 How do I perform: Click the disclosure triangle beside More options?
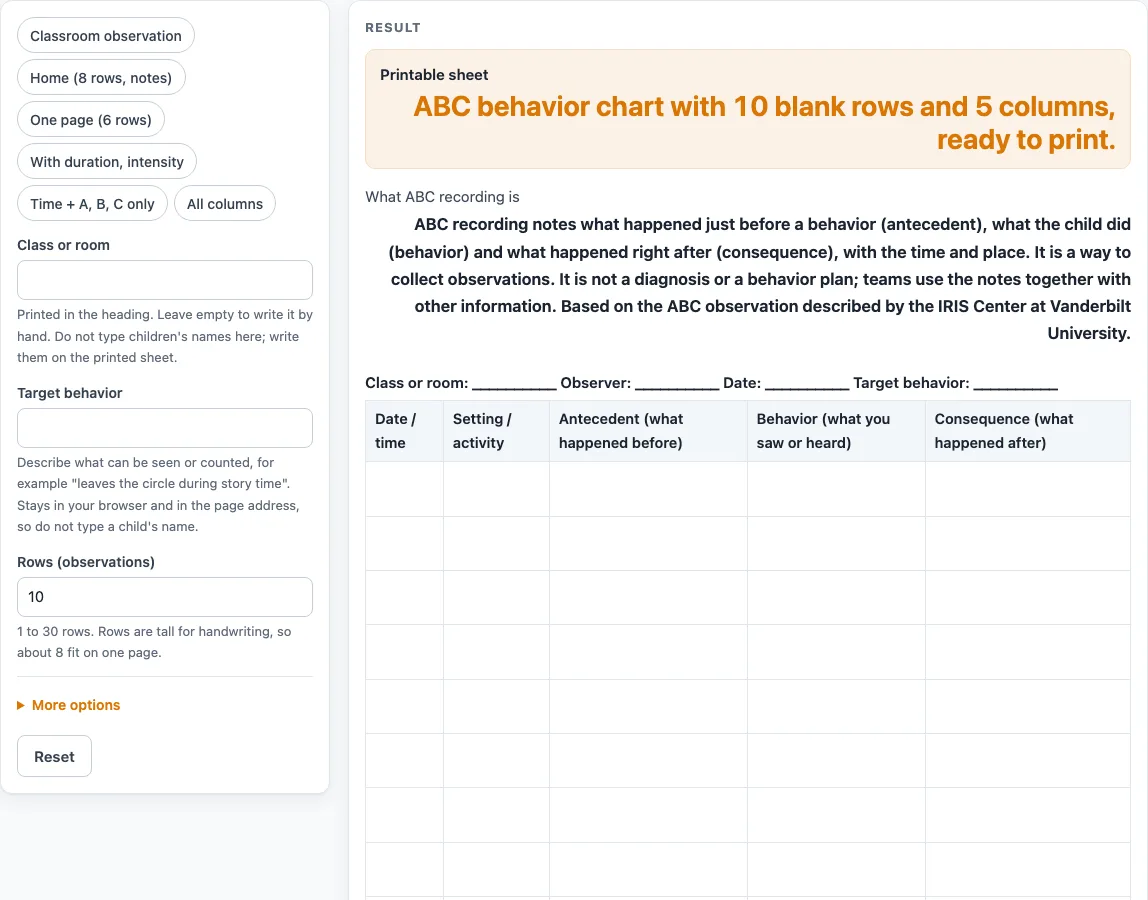point(21,705)
